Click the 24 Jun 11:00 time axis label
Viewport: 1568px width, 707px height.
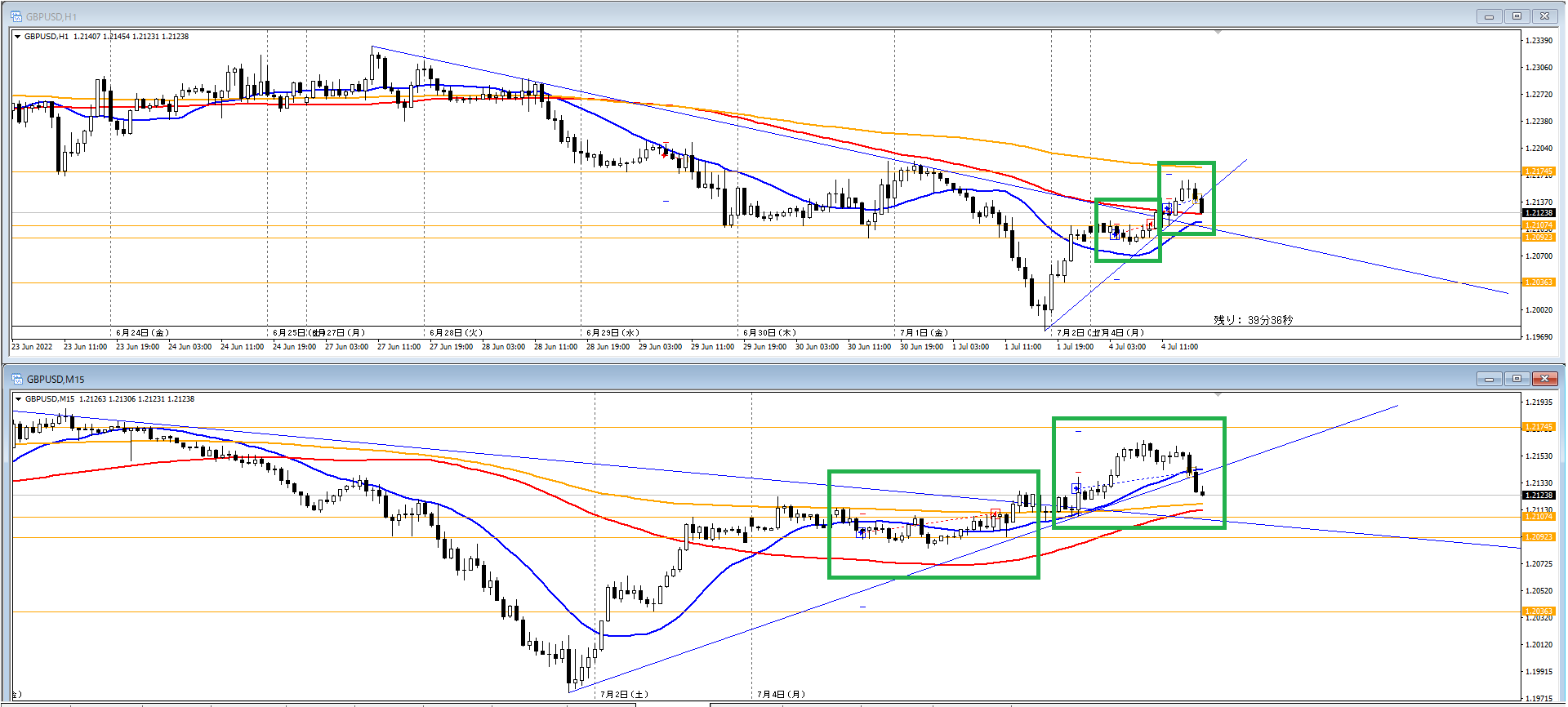242,347
